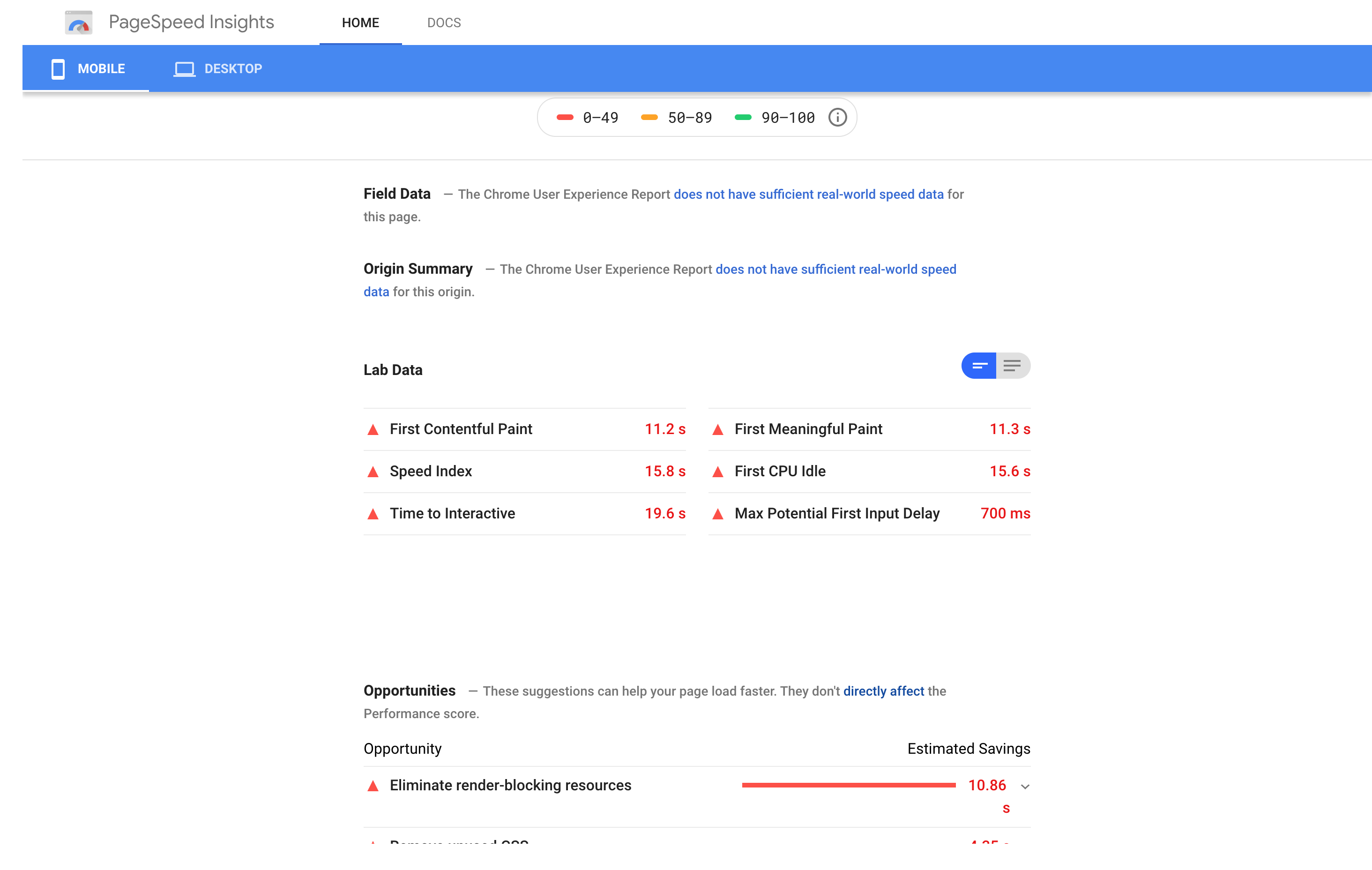Expand the Time to Interactive metric

pos(452,514)
